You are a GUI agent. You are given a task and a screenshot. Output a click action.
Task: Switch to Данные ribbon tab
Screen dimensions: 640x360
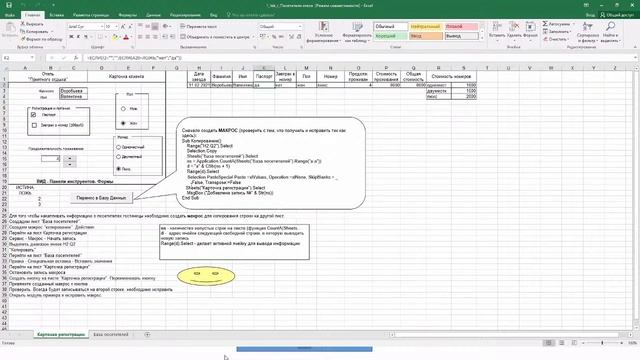(153, 15)
